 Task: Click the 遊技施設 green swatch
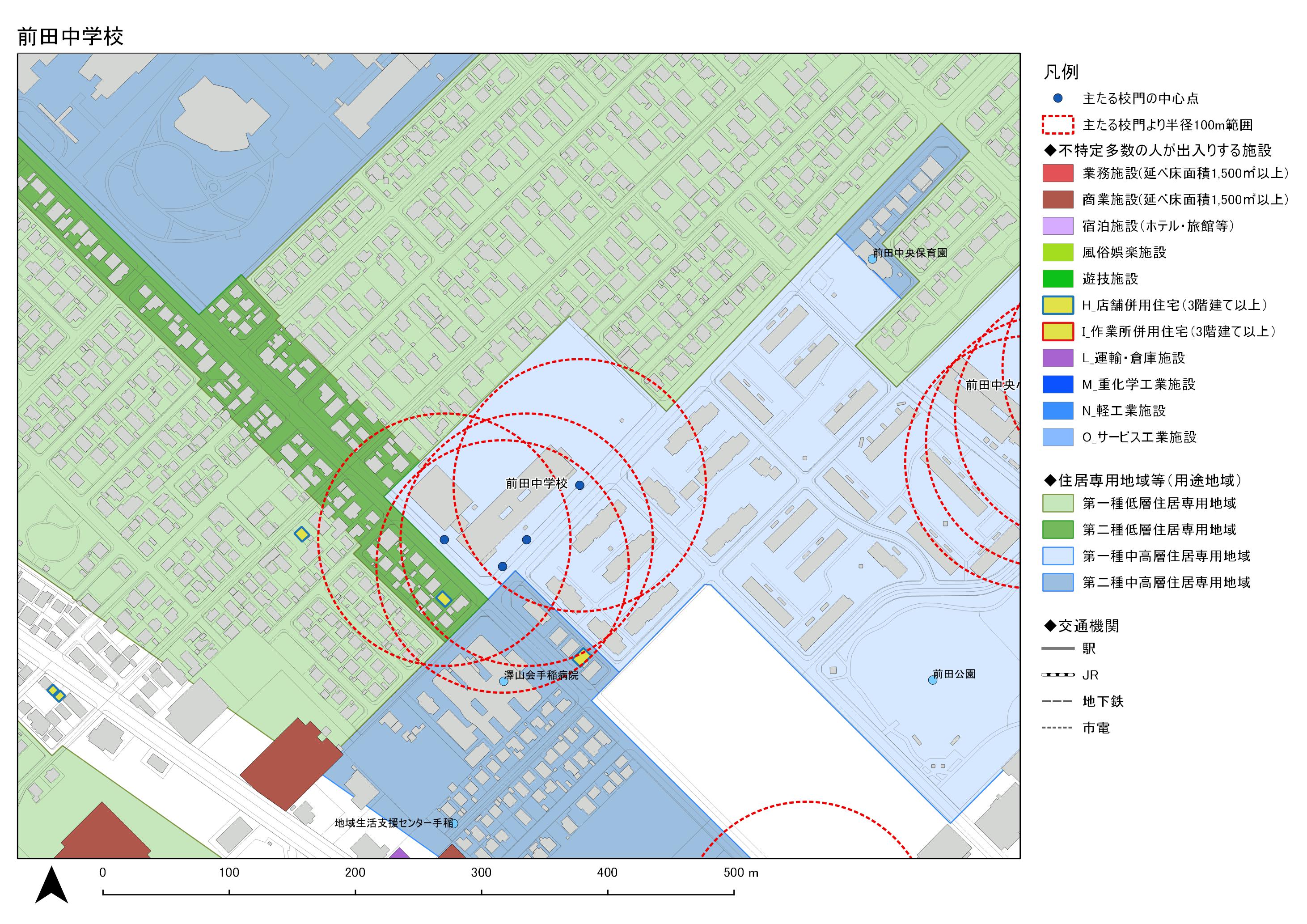point(1057,279)
